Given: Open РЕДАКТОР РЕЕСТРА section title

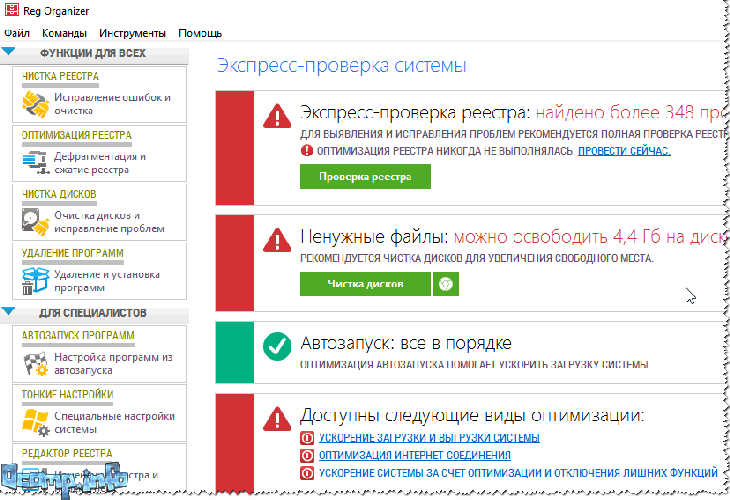Looking at the screenshot, I should [67, 453].
